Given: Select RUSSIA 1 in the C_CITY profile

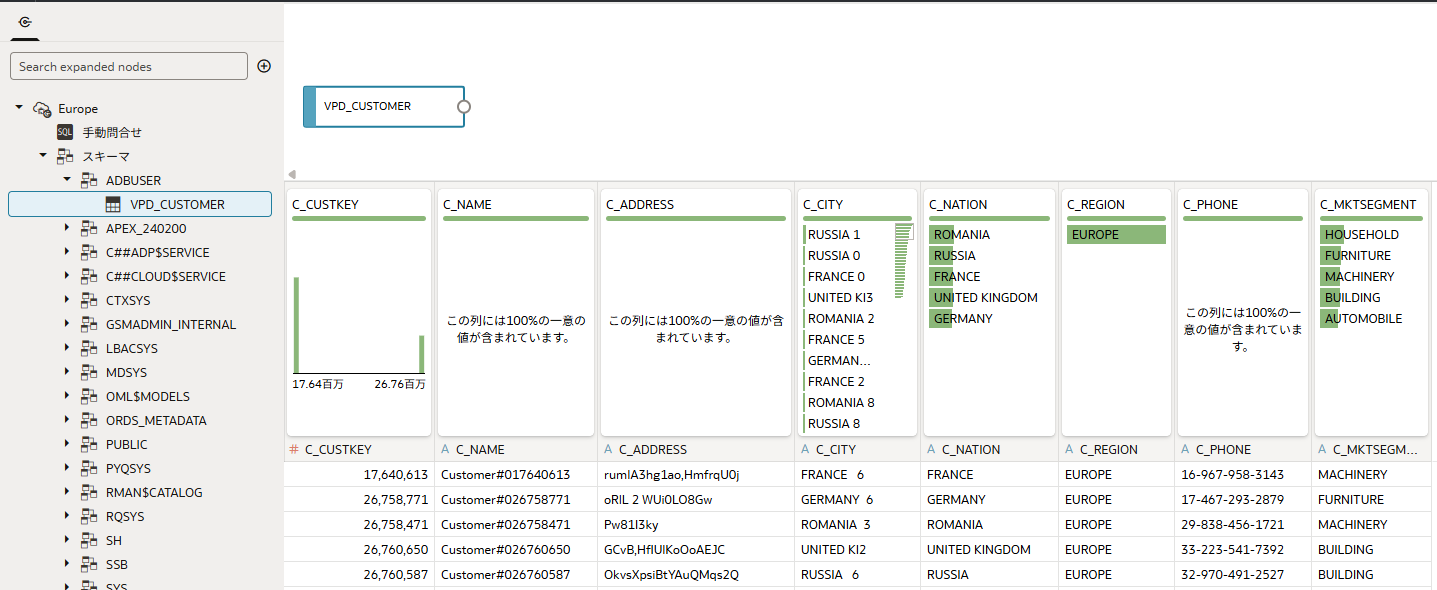Looking at the screenshot, I should point(834,234).
